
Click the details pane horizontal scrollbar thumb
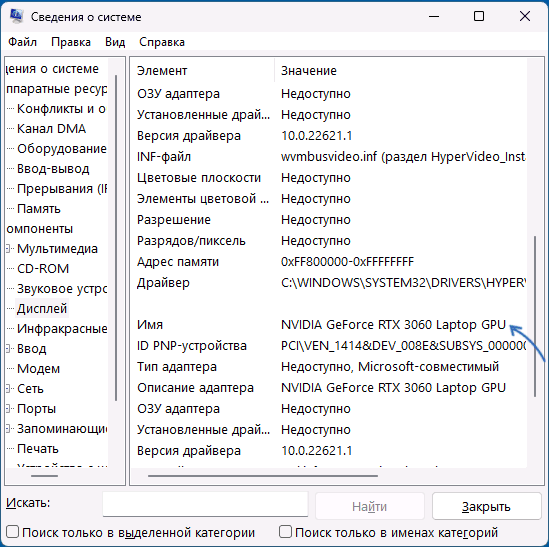click(x=263, y=476)
